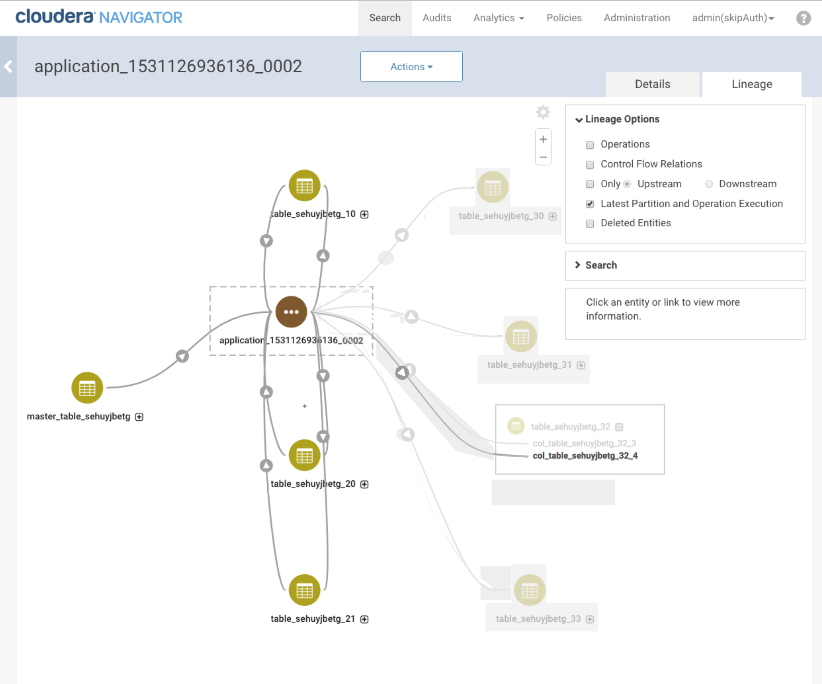Go to the Policies page

pos(564,18)
